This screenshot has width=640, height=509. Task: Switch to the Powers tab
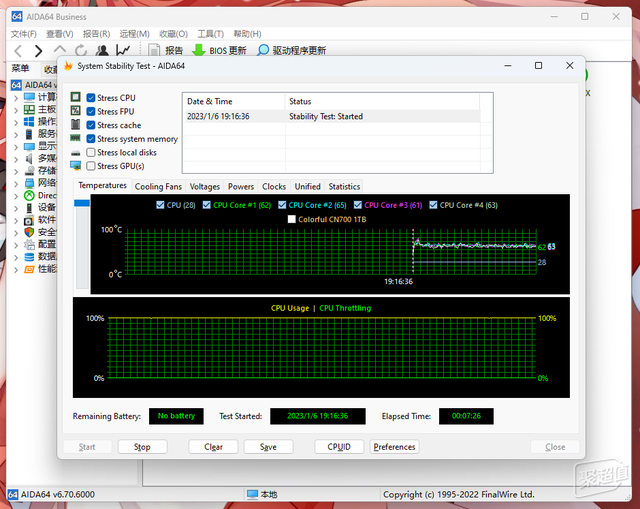[241, 187]
